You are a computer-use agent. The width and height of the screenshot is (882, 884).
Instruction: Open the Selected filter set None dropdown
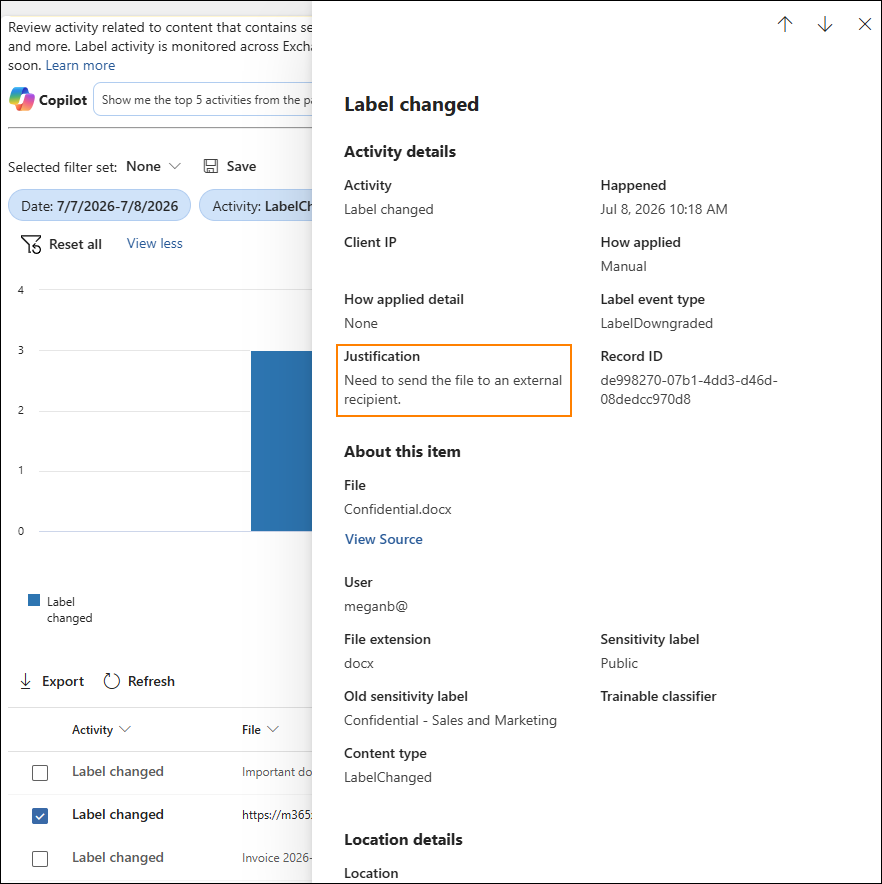(153, 166)
